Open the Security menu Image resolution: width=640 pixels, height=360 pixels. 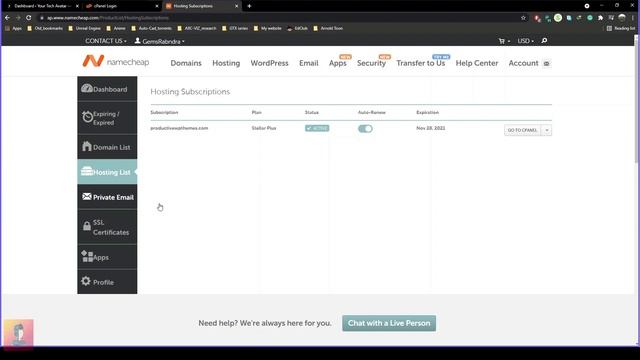371,63
